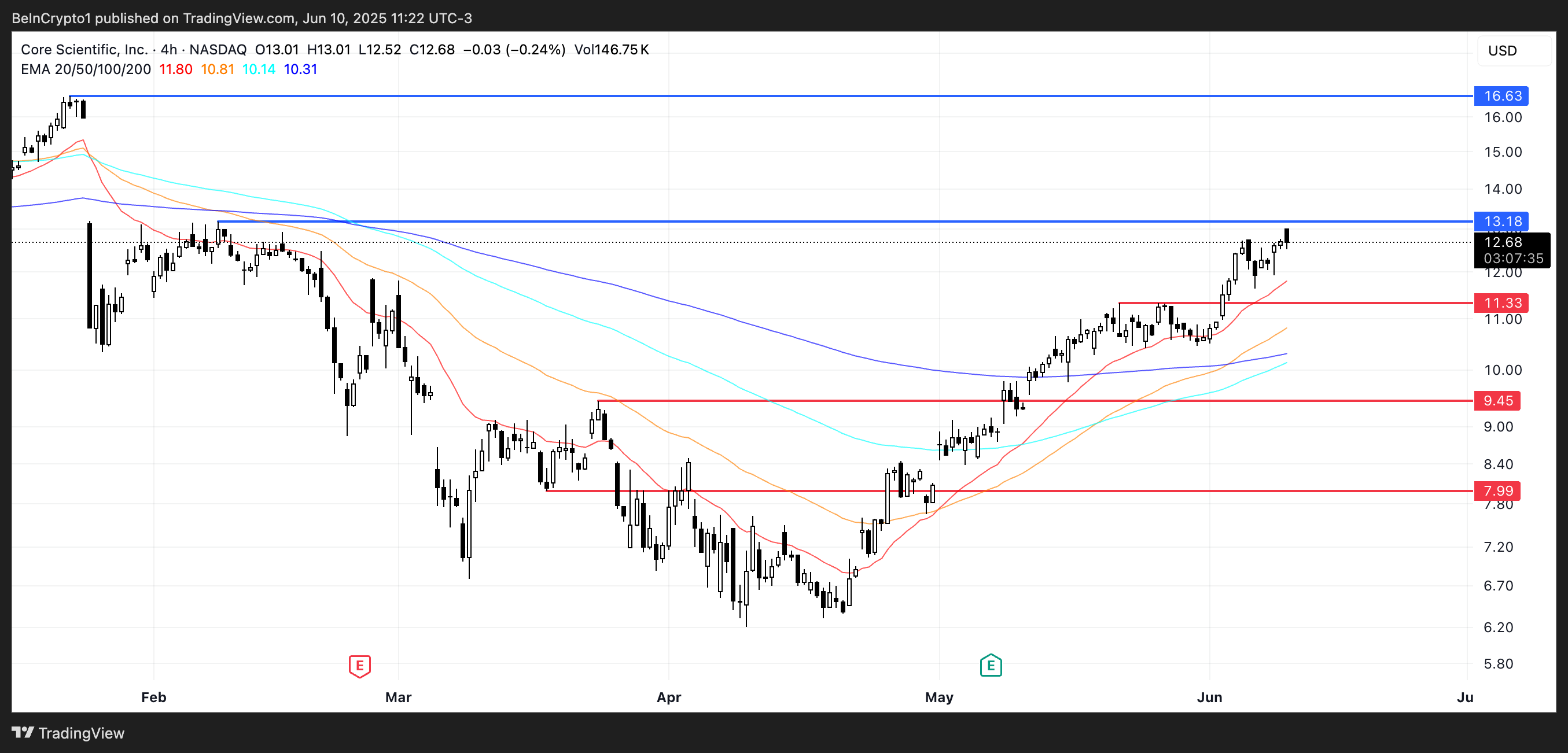Click the TradingView.com publish header text
The height and width of the screenshot is (753, 1568).
click(x=242, y=19)
